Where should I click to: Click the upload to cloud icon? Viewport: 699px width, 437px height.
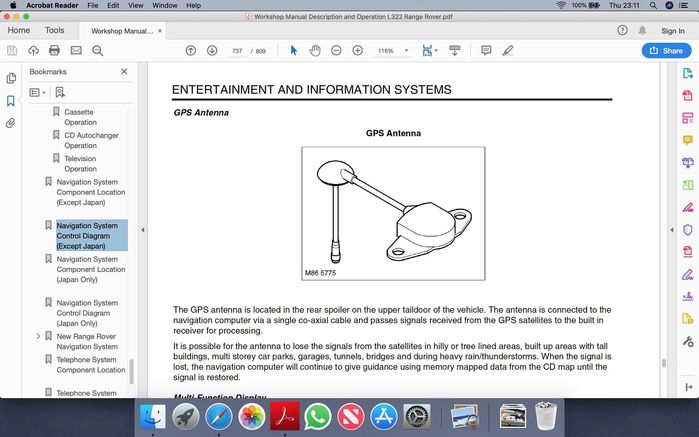pyautogui.click(x=33, y=50)
